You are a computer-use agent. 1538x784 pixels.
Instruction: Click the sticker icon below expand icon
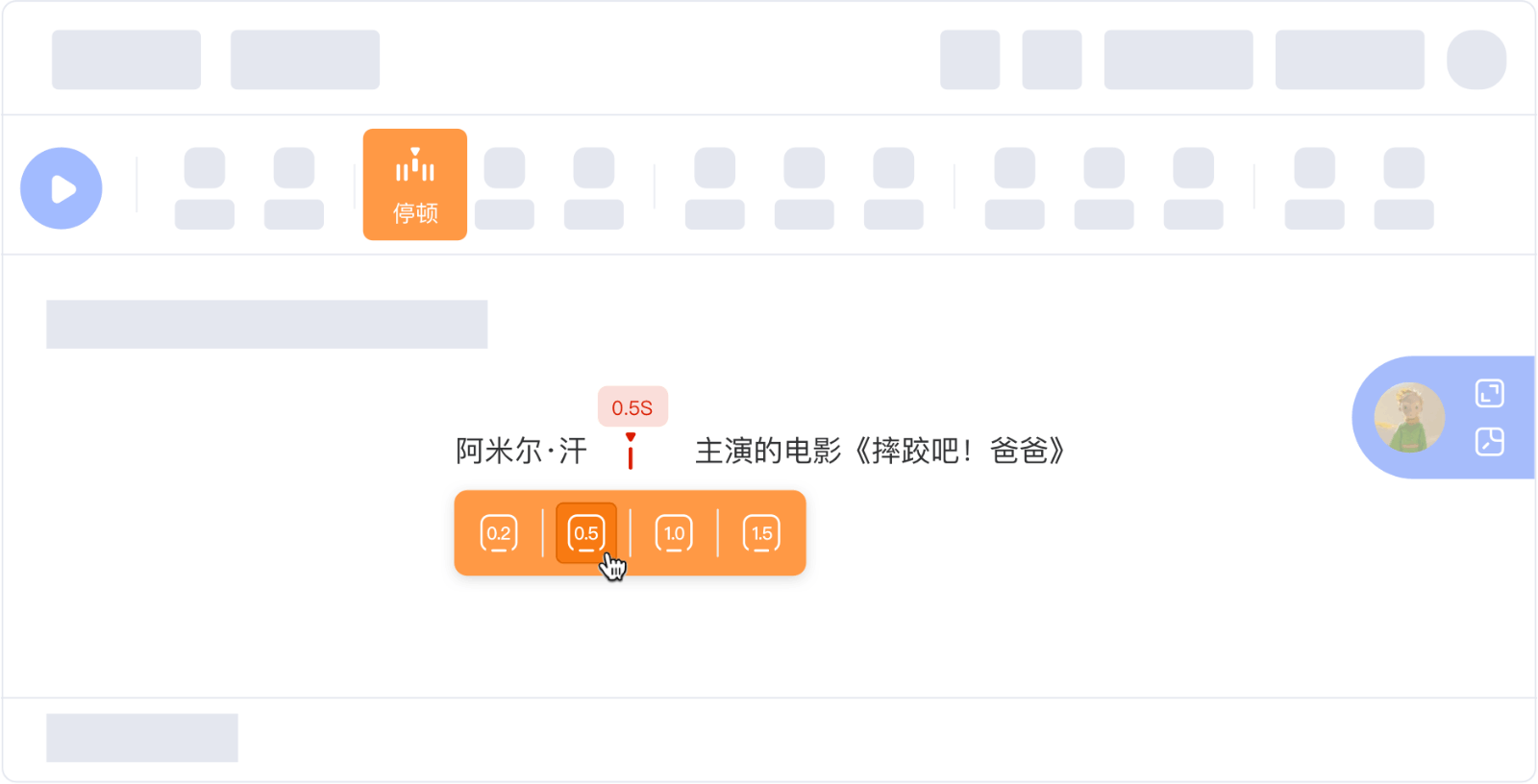click(1490, 442)
